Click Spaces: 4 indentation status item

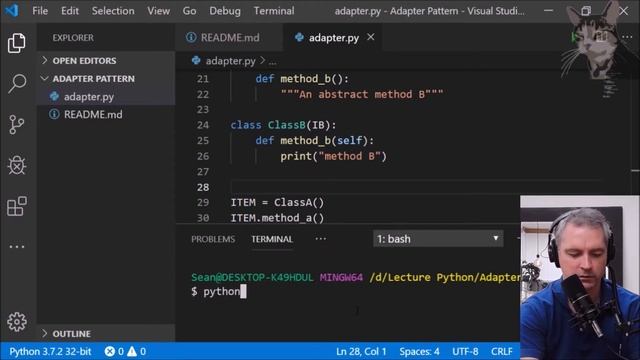pyautogui.click(x=419, y=351)
